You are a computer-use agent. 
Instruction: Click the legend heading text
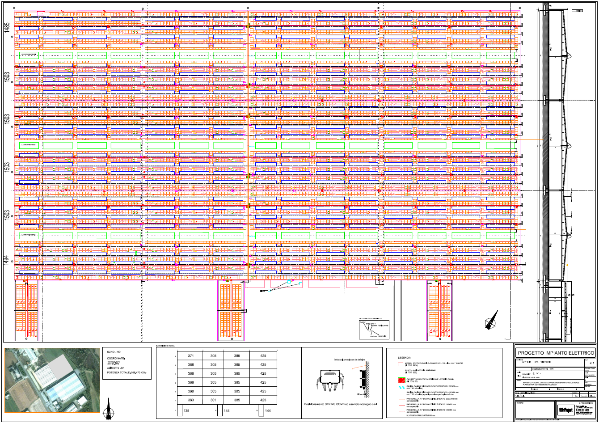pos(405,358)
